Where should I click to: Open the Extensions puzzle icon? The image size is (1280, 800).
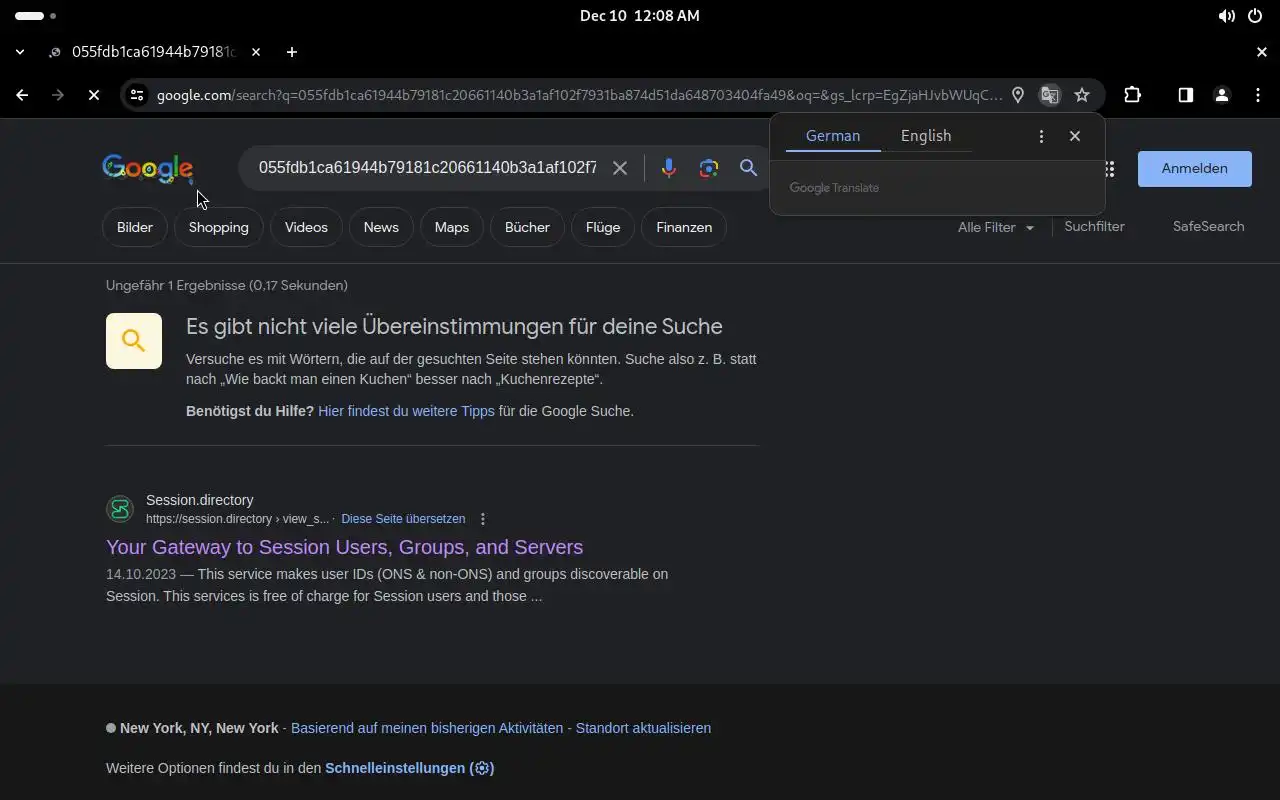coord(1132,95)
